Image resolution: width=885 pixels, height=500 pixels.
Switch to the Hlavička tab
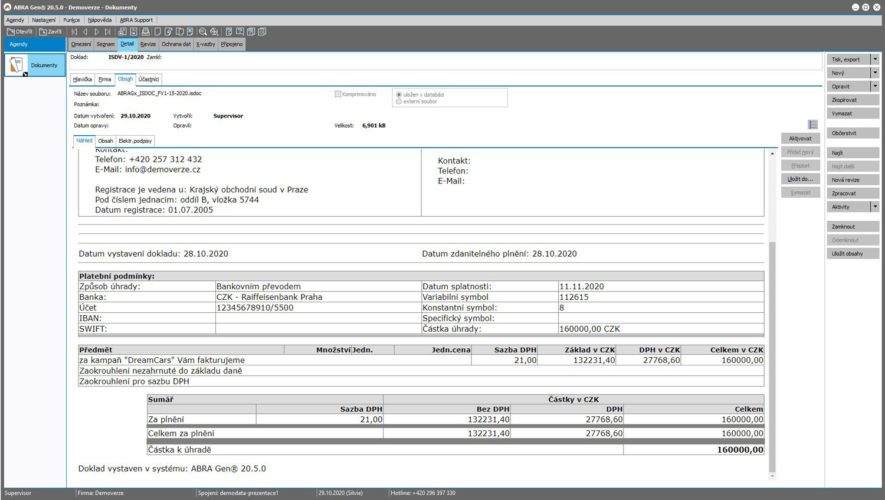(x=83, y=78)
